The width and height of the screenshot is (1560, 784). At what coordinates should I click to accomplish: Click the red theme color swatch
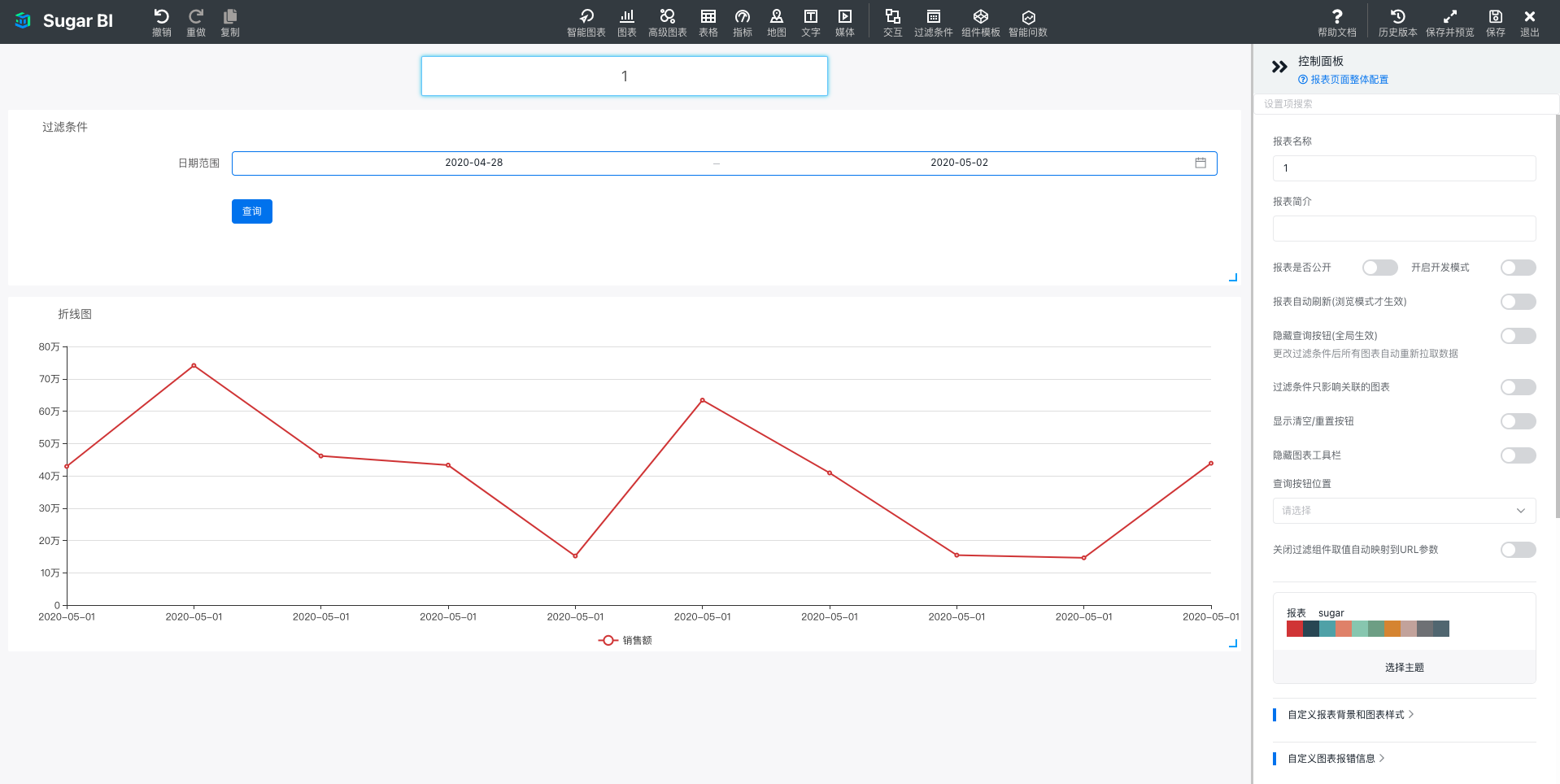coord(1295,629)
